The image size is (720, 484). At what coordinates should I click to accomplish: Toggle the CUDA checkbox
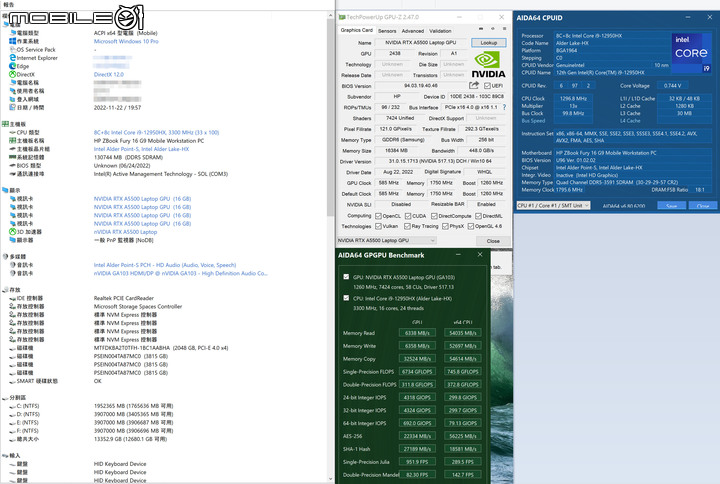tap(408, 216)
